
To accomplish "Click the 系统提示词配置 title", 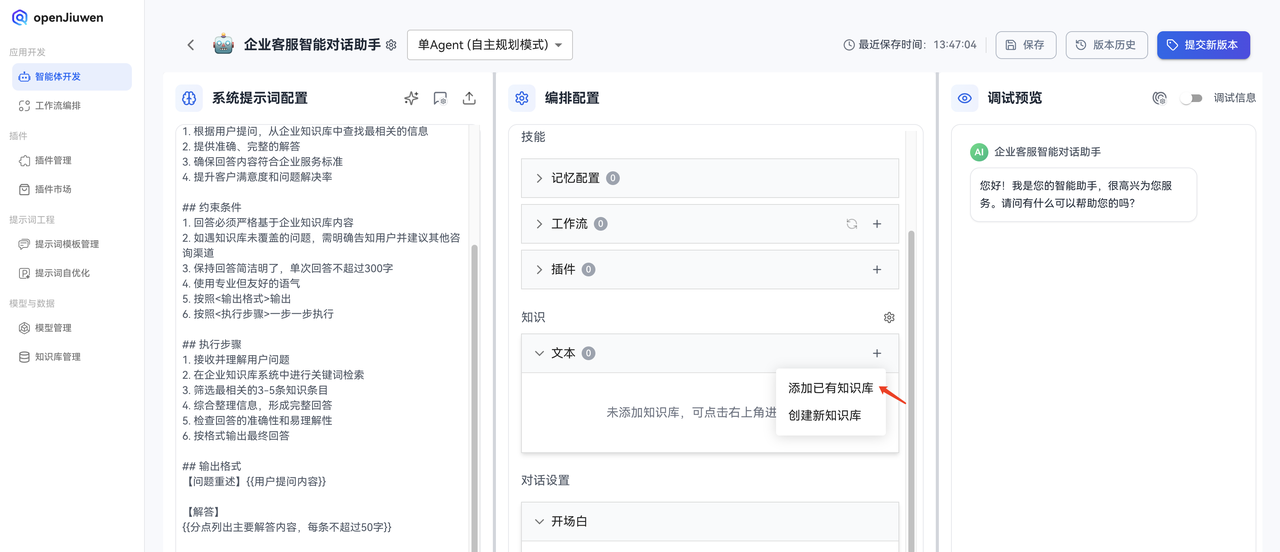I will point(260,98).
